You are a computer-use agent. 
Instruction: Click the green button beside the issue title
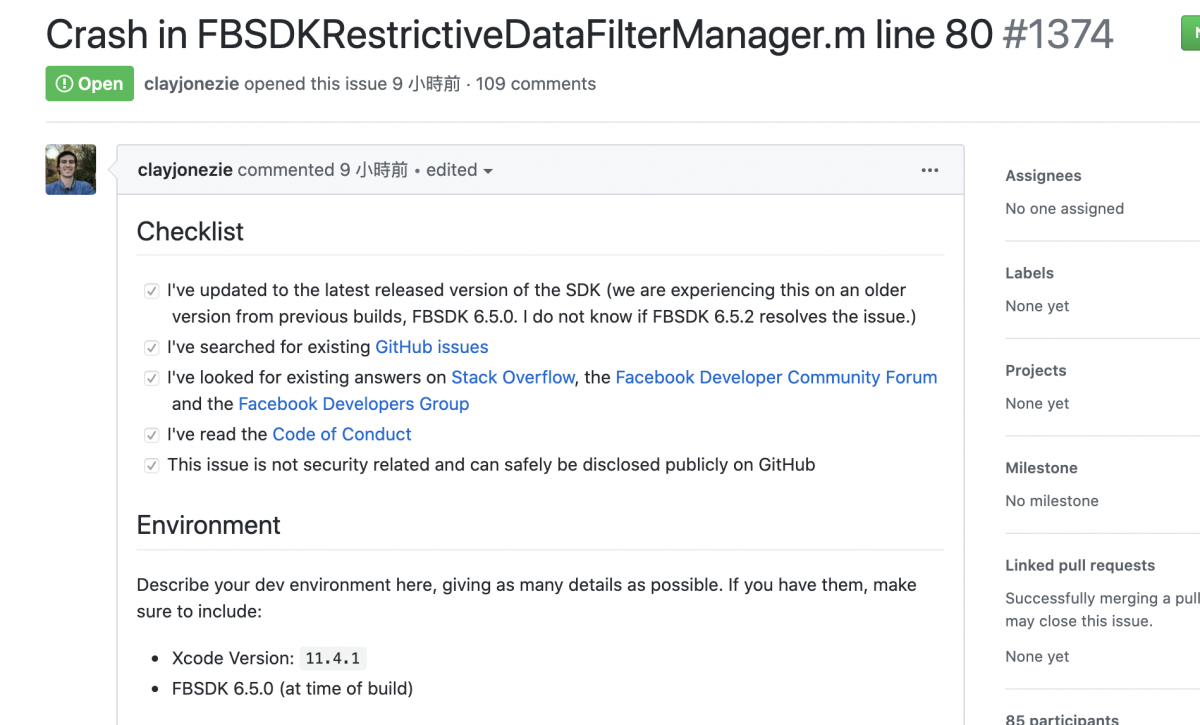(1190, 34)
